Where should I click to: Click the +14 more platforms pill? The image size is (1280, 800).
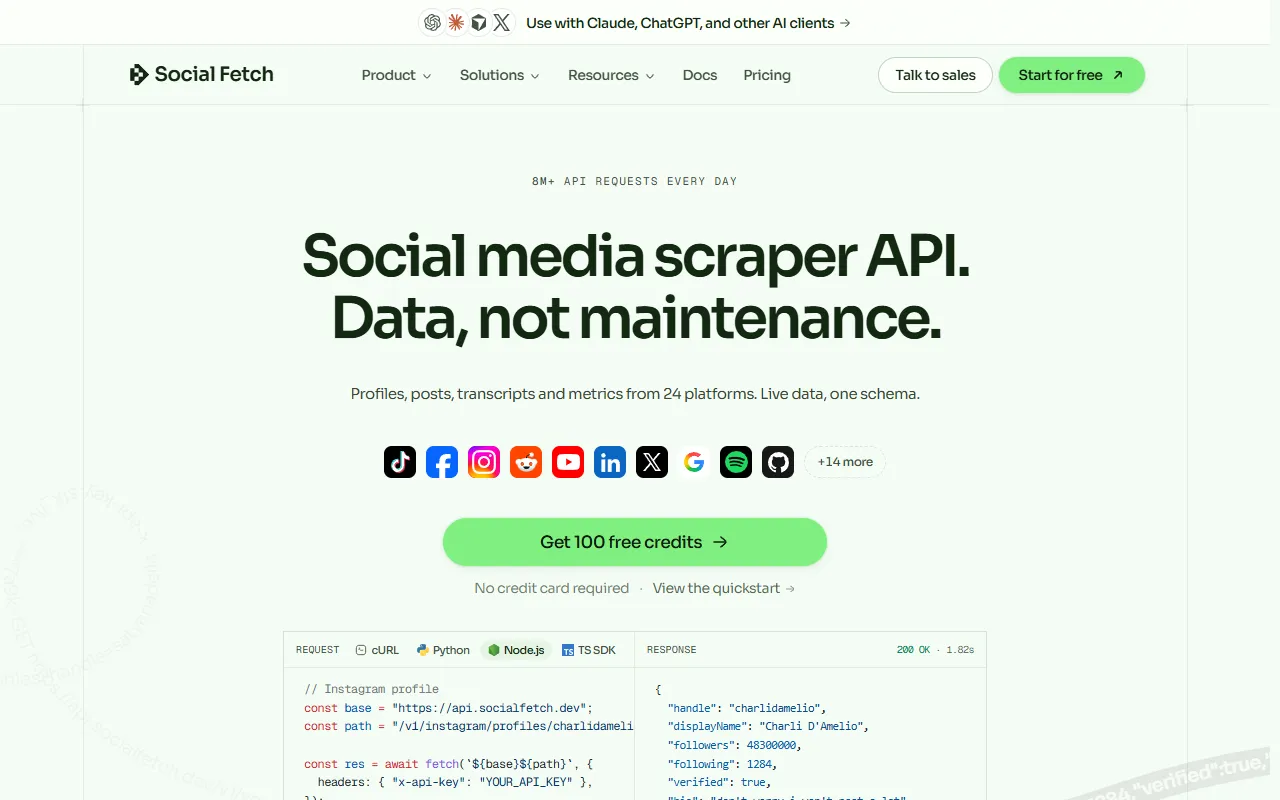[x=845, y=462]
